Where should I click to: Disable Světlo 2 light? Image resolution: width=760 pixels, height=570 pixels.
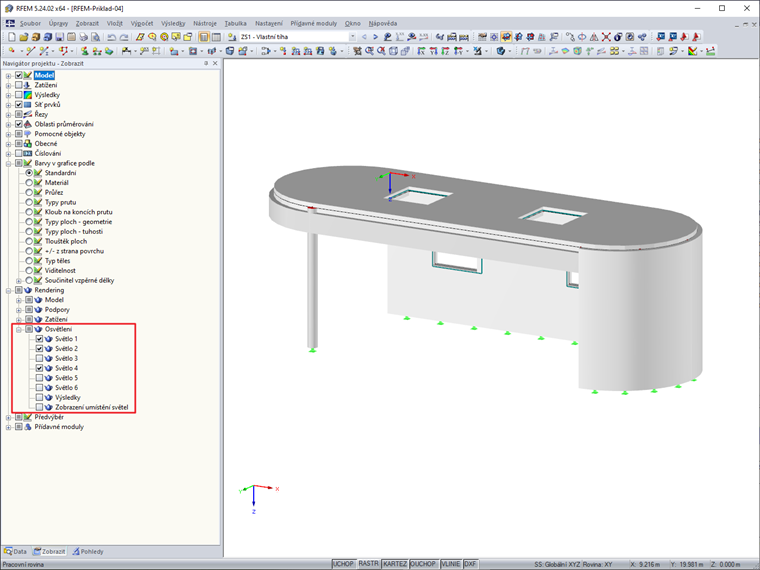click(x=39, y=348)
